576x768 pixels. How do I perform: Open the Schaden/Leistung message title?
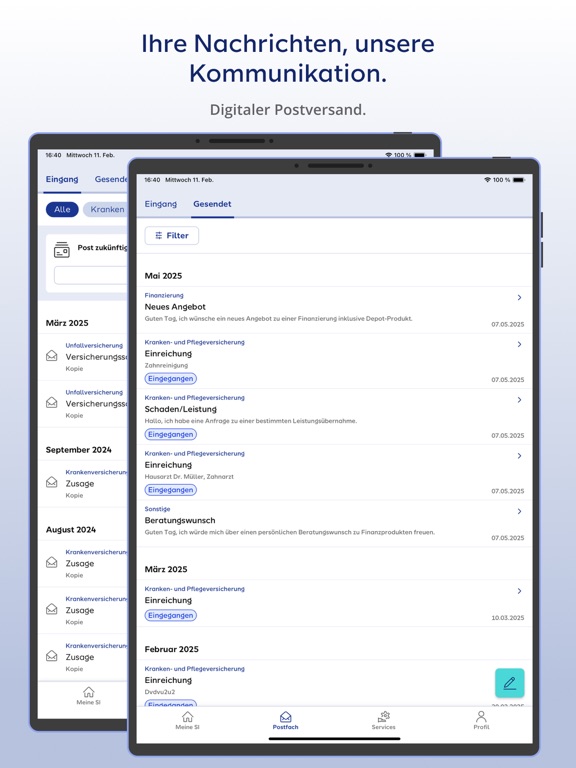(180, 409)
